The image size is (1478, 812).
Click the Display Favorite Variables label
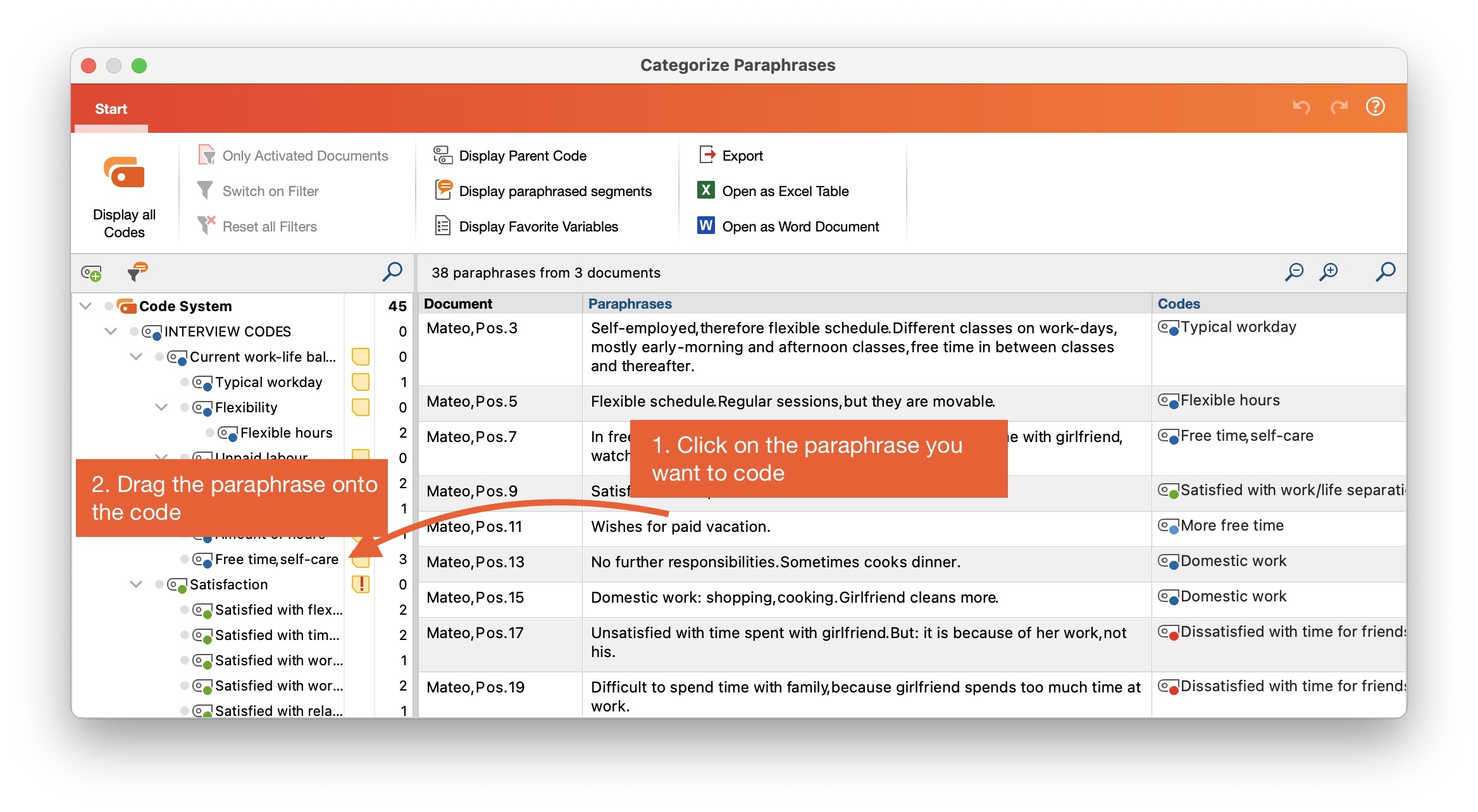[538, 226]
